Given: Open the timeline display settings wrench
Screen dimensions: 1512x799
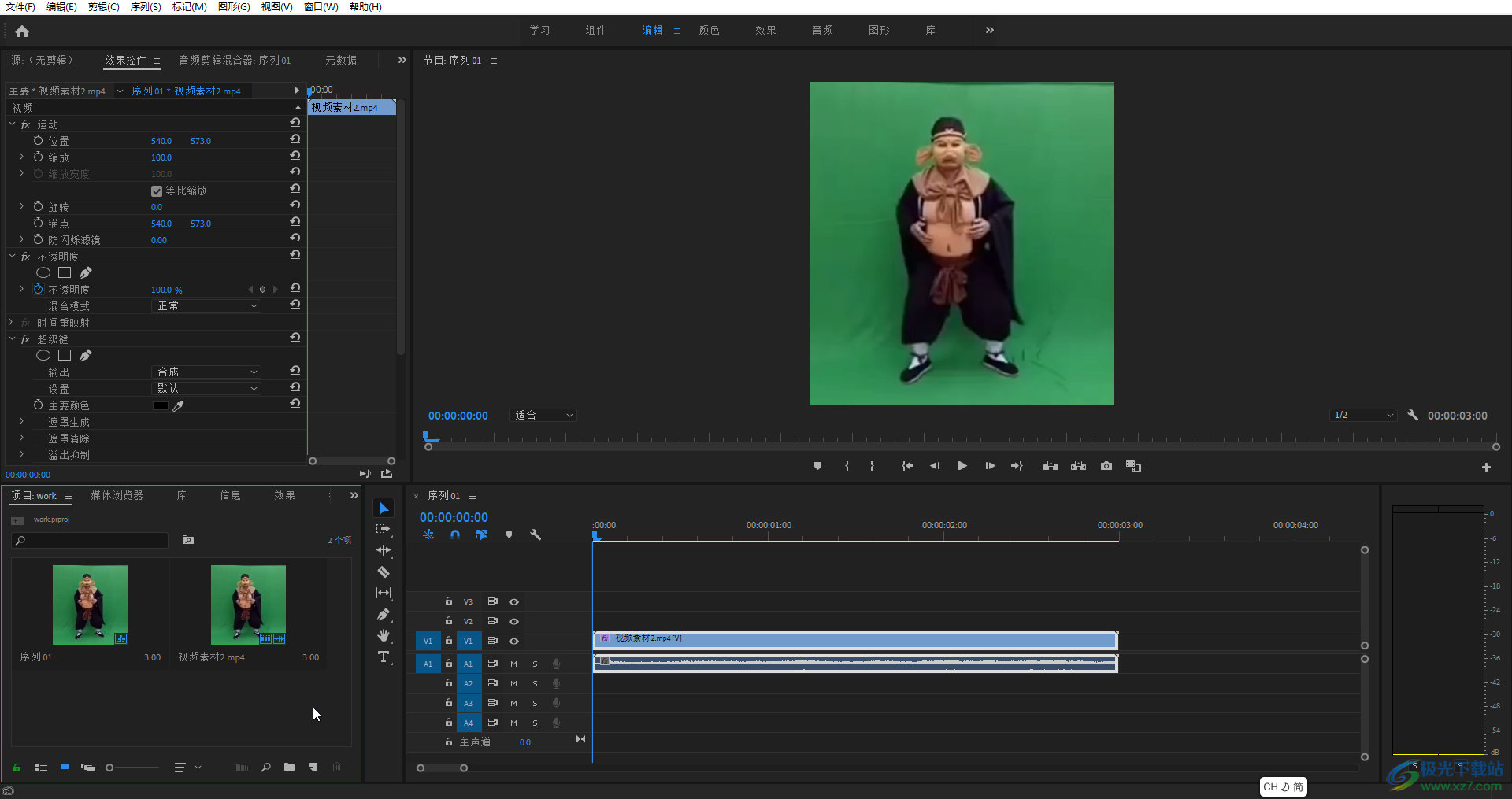Looking at the screenshot, I should tap(535, 535).
